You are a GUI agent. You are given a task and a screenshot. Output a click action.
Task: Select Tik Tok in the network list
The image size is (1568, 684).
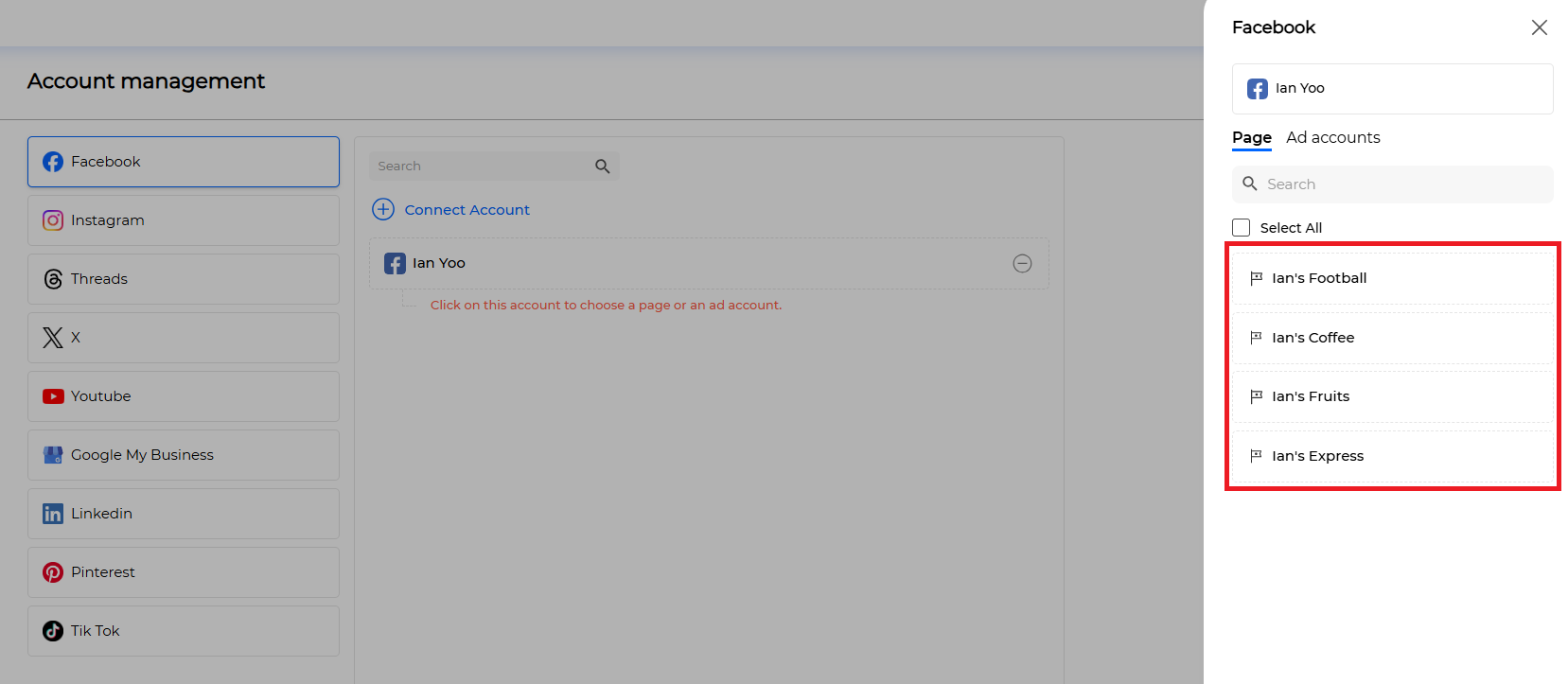184,631
